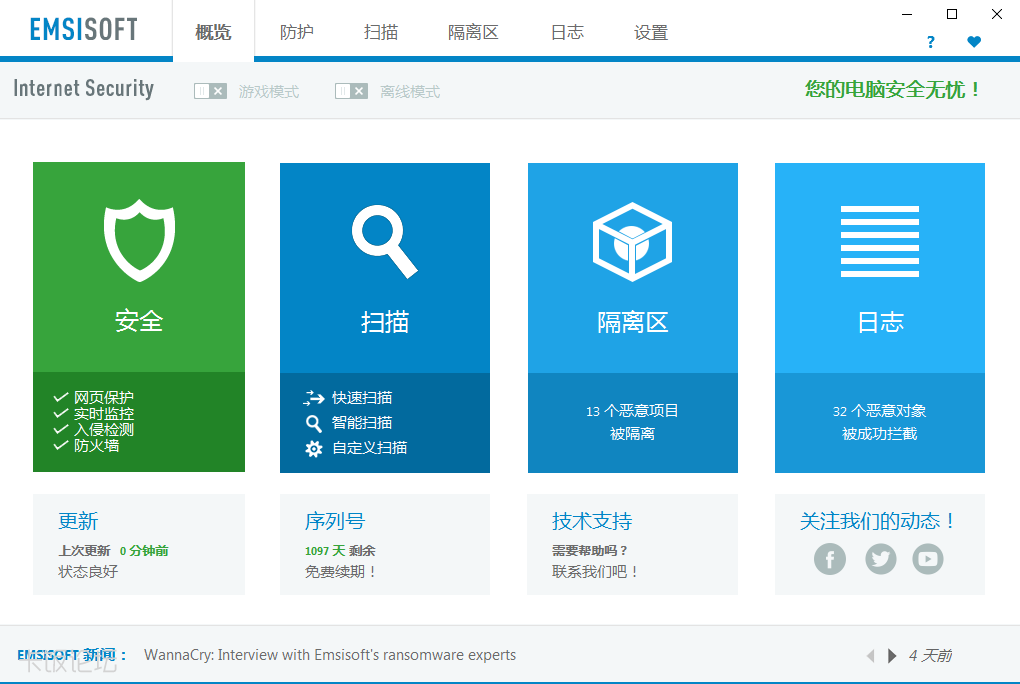Open the 隔离区 tab in top navigation

pos(473,32)
